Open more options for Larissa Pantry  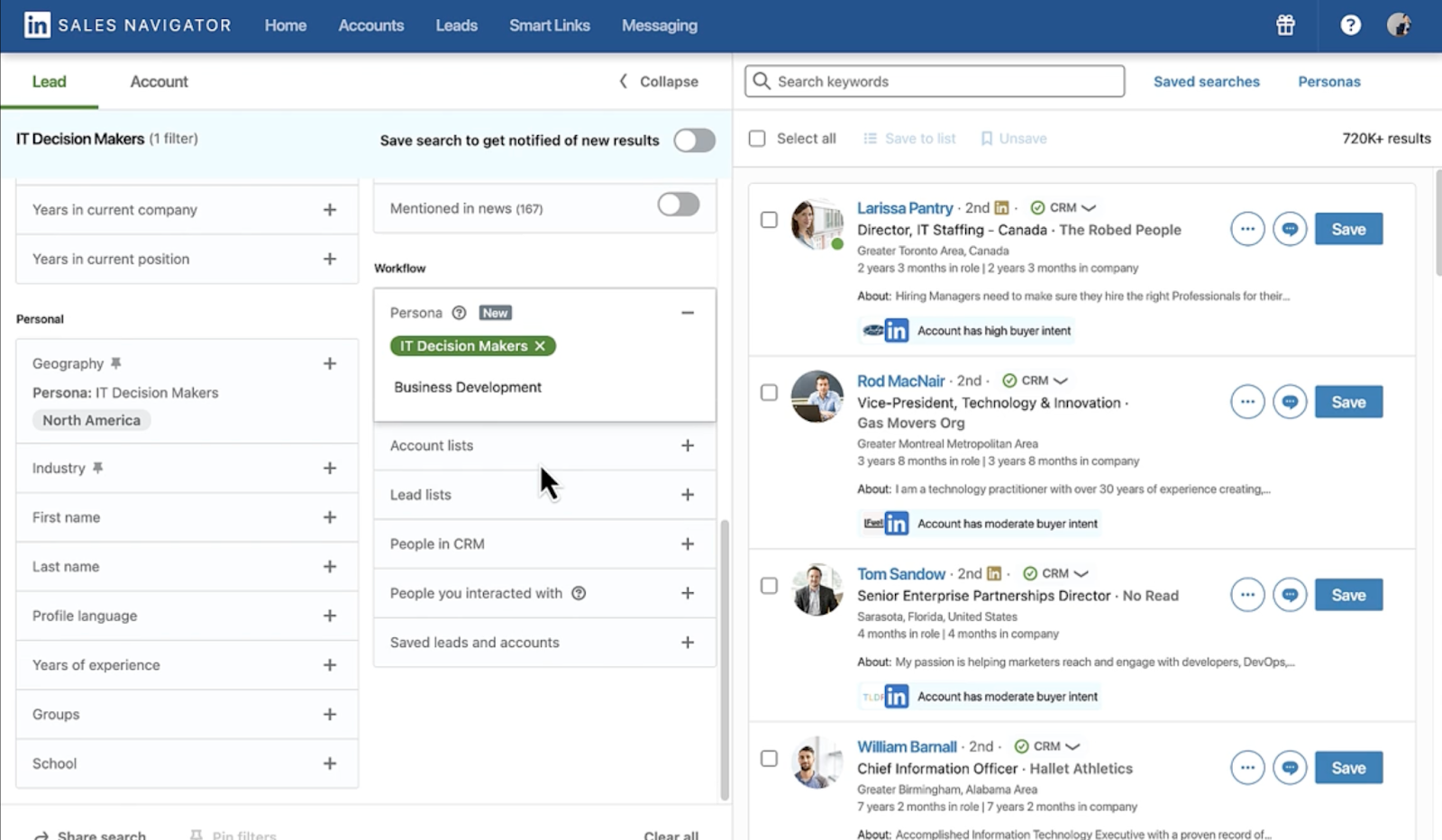pos(1247,229)
